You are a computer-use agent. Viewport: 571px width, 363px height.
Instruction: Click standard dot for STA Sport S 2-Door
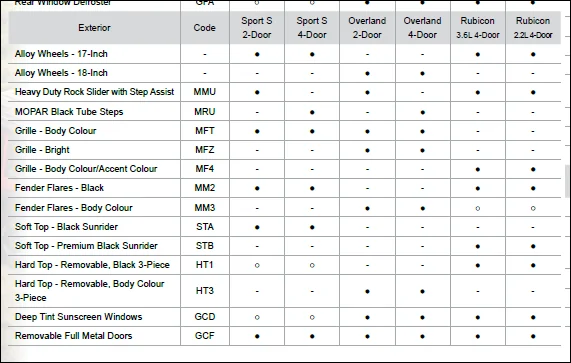pyautogui.click(x=257, y=228)
